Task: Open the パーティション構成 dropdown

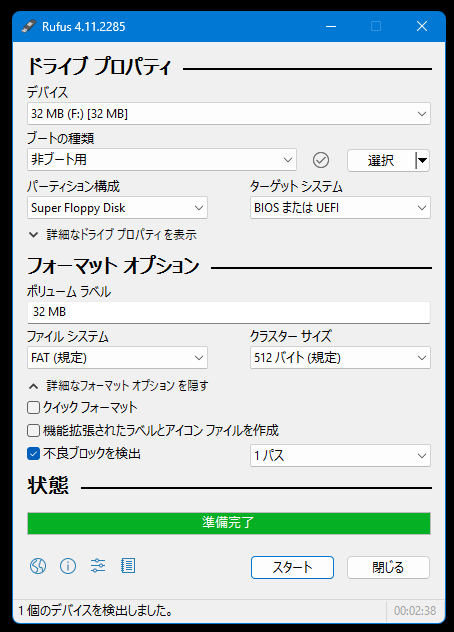Action: [x=117, y=208]
